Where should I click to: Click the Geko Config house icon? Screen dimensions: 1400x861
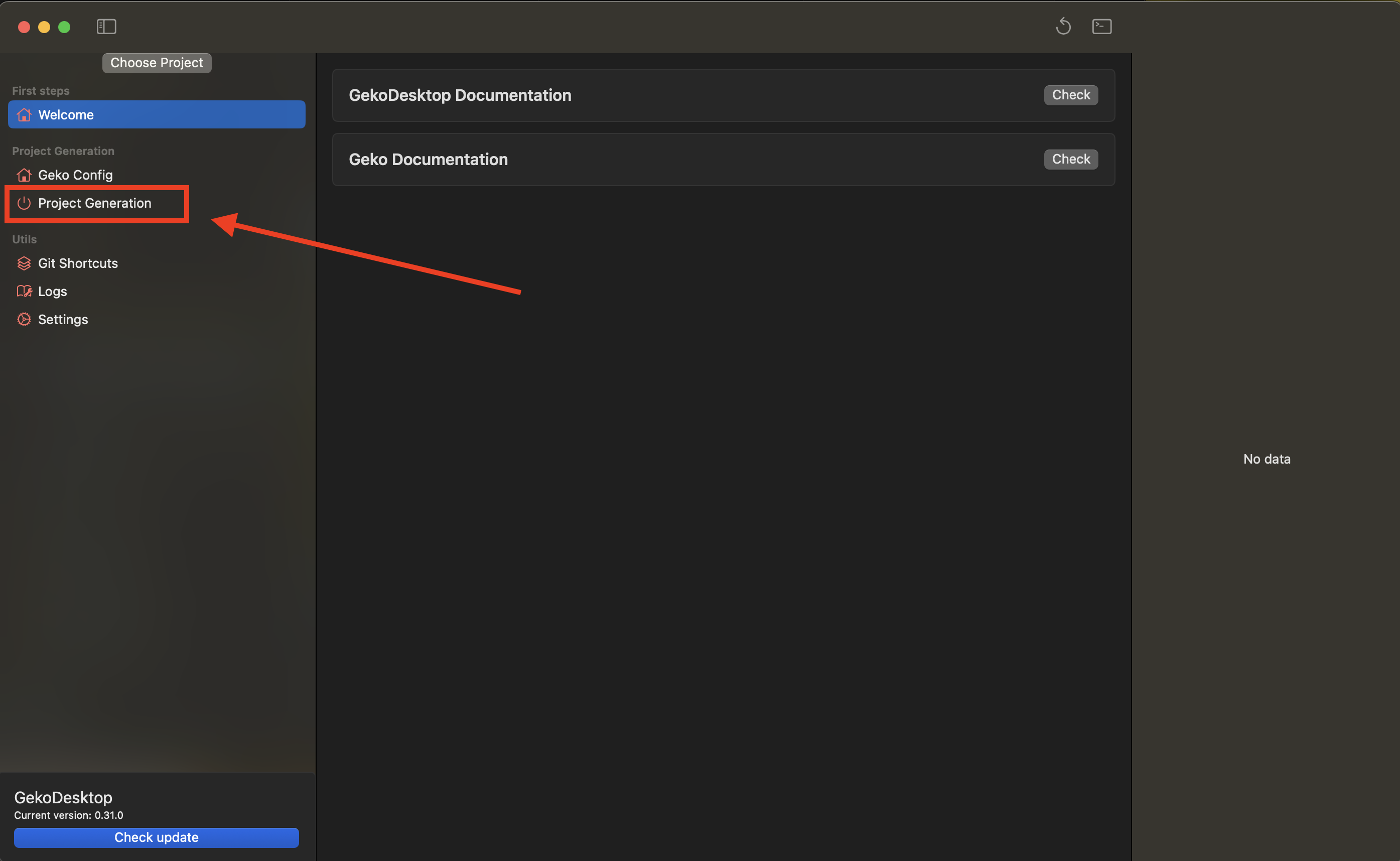pyautogui.click(x=24, y=175)
